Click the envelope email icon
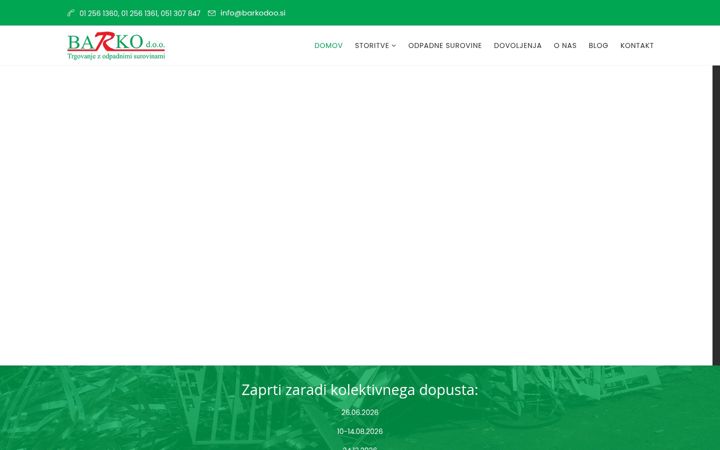The width and height of the screenshot is (720, 450). point(212,13)
